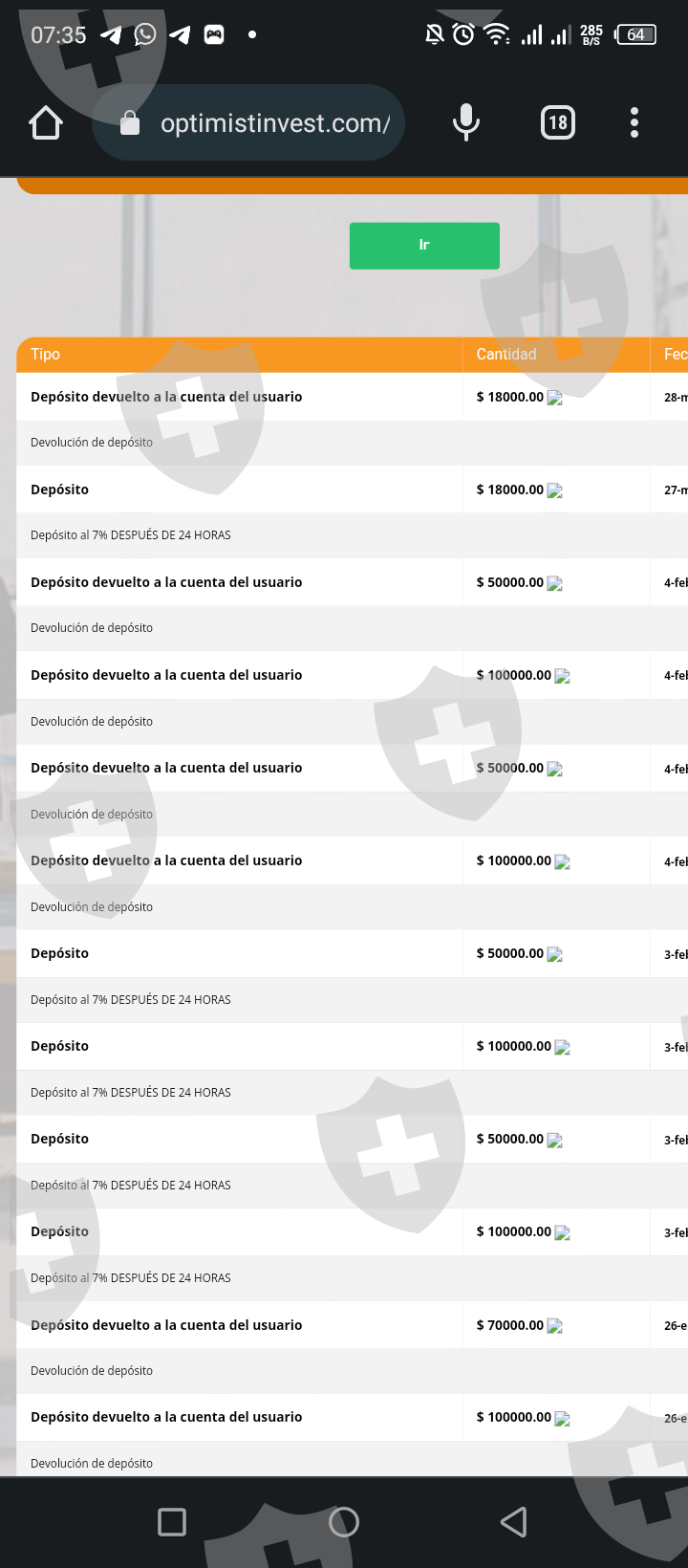Screen dimensions: 688x1568
Task: Tap the Tipo column header
Action: click(x=46, y=355)
